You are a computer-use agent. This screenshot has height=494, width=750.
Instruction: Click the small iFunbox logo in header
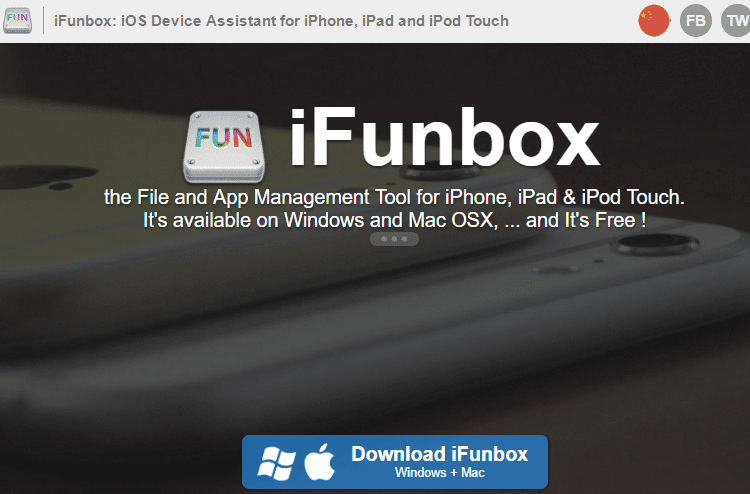pos(18,21)
